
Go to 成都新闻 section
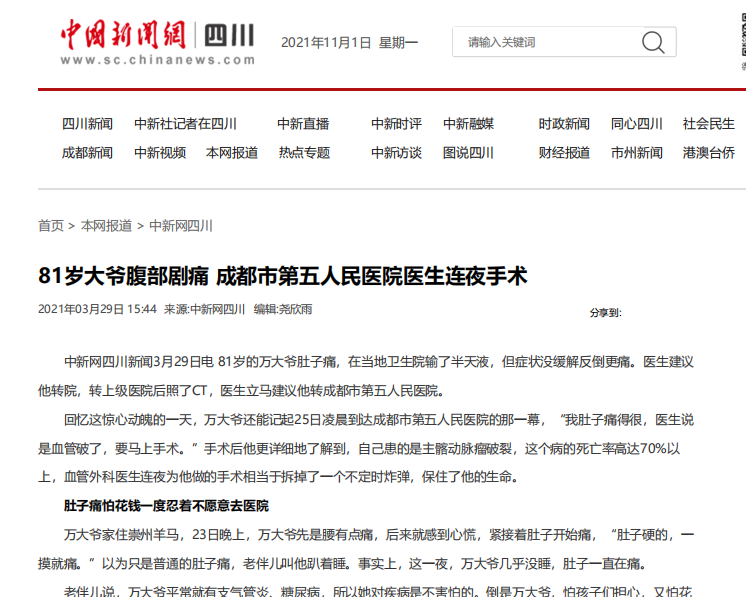(x=88, y=153)
